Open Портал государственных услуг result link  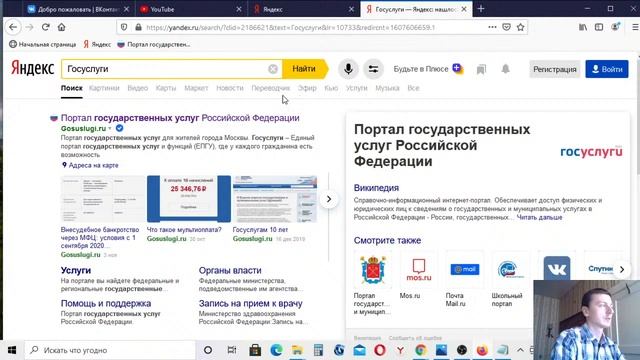click(x=180, y=118)
